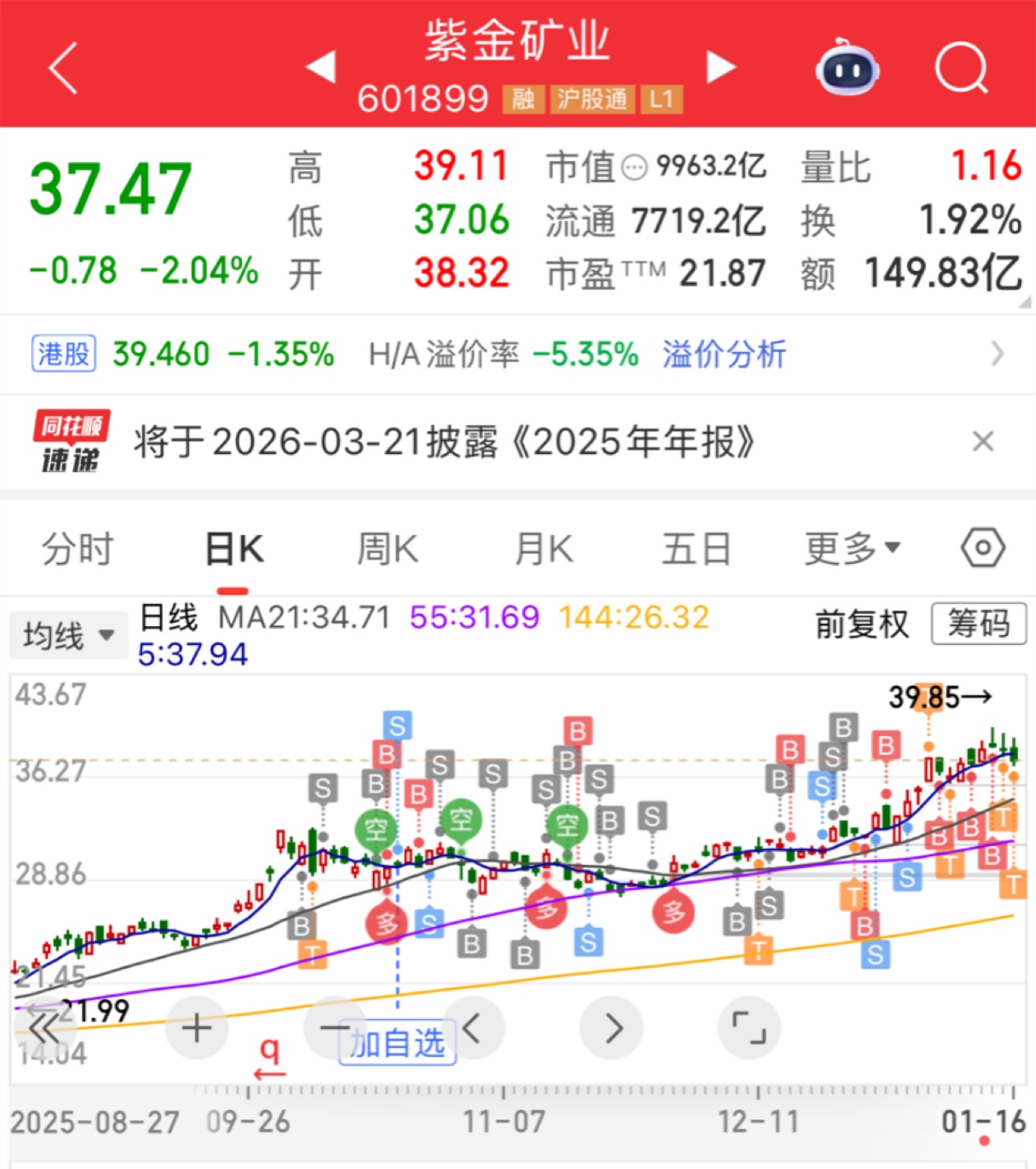Tap the 01-16 date label on time axis
Screen dimensions: 1036x1169
pos(984,1122)
